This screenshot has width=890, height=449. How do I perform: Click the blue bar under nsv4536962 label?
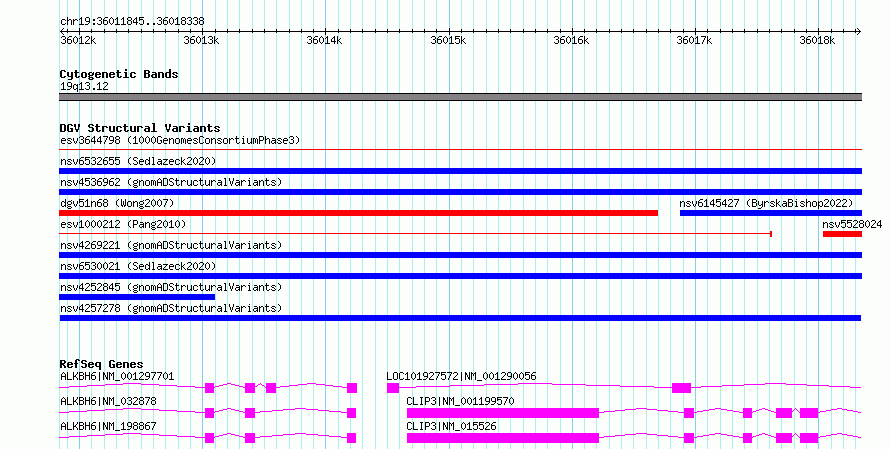click(x=460, y=192)
